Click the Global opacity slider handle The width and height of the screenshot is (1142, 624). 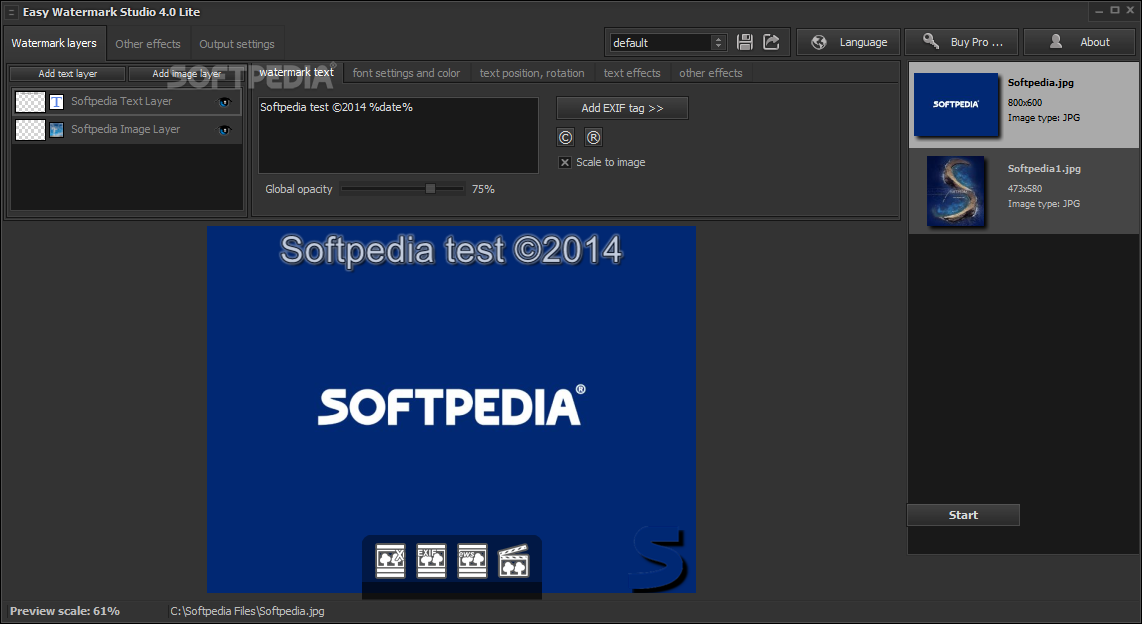point(430,189)
